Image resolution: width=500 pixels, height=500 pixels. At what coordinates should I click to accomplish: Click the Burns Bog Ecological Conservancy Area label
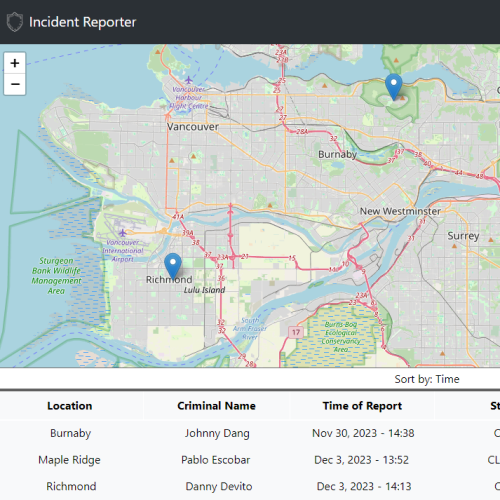341,337
